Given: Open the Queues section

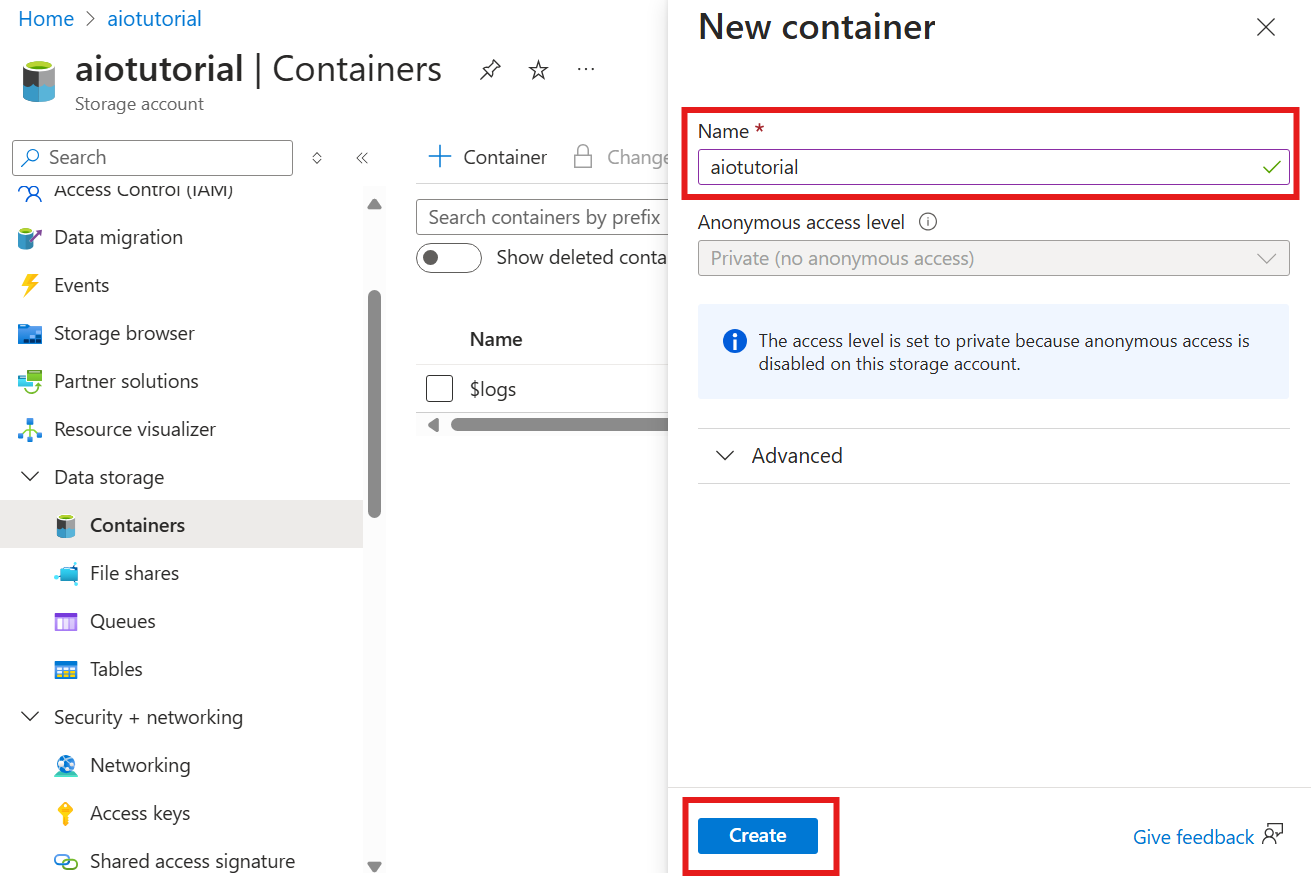Looking at the screenshot, I should [122, 621].
